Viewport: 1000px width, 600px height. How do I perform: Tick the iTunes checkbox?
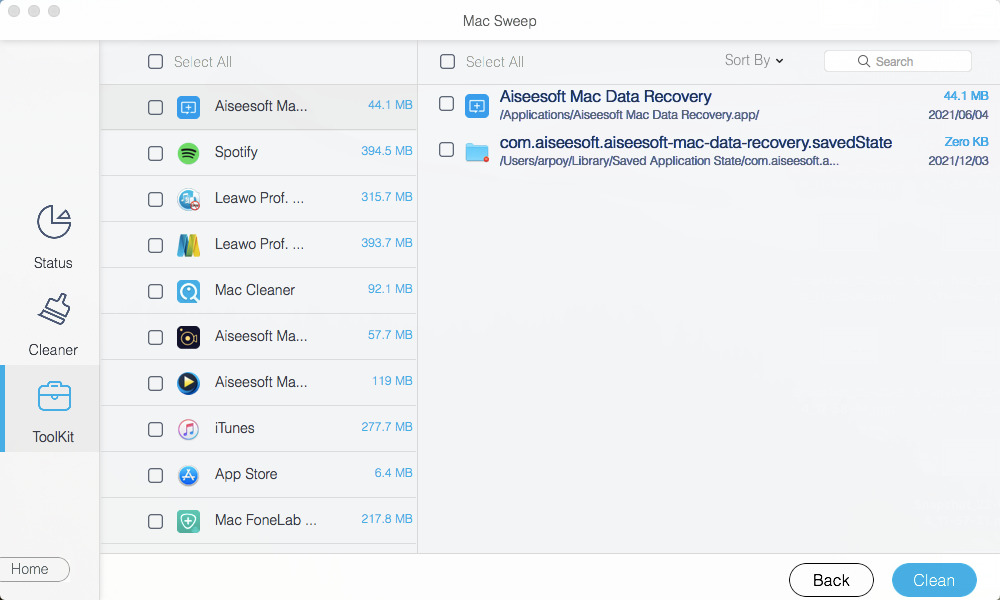point(156,429)
